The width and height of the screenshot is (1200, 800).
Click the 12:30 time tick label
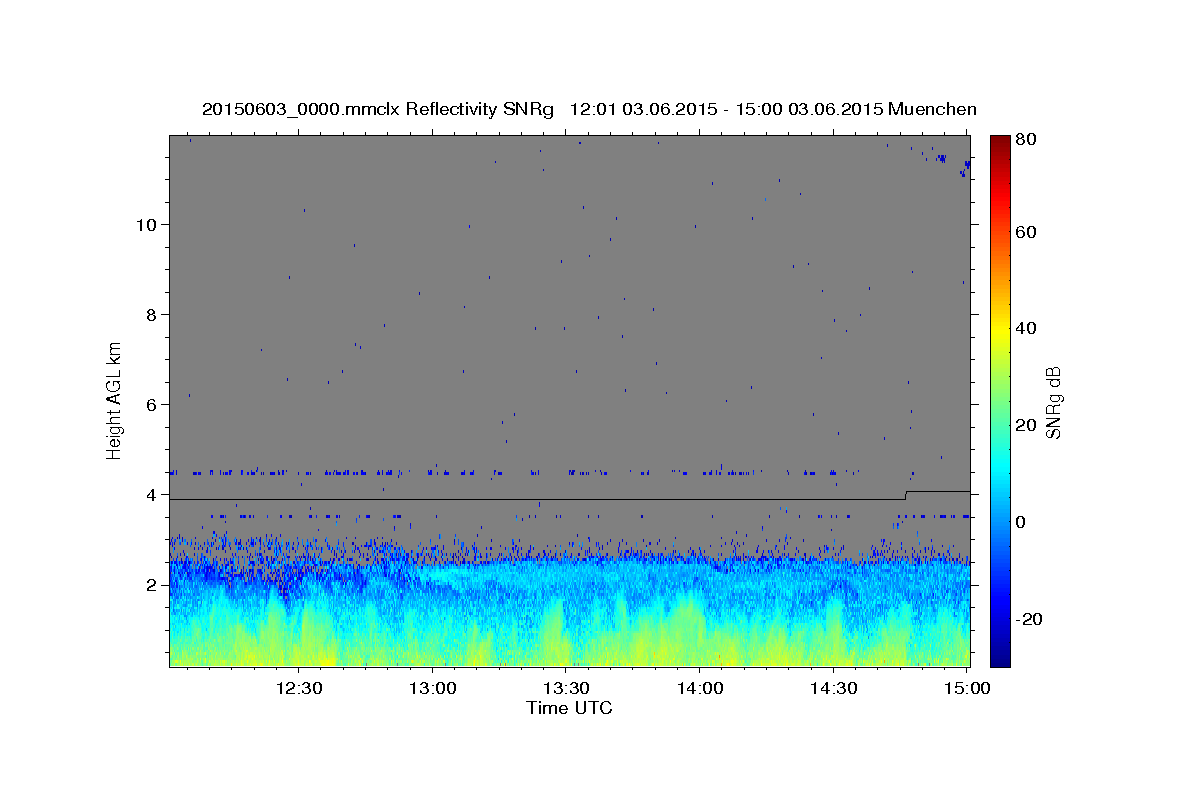299,689
